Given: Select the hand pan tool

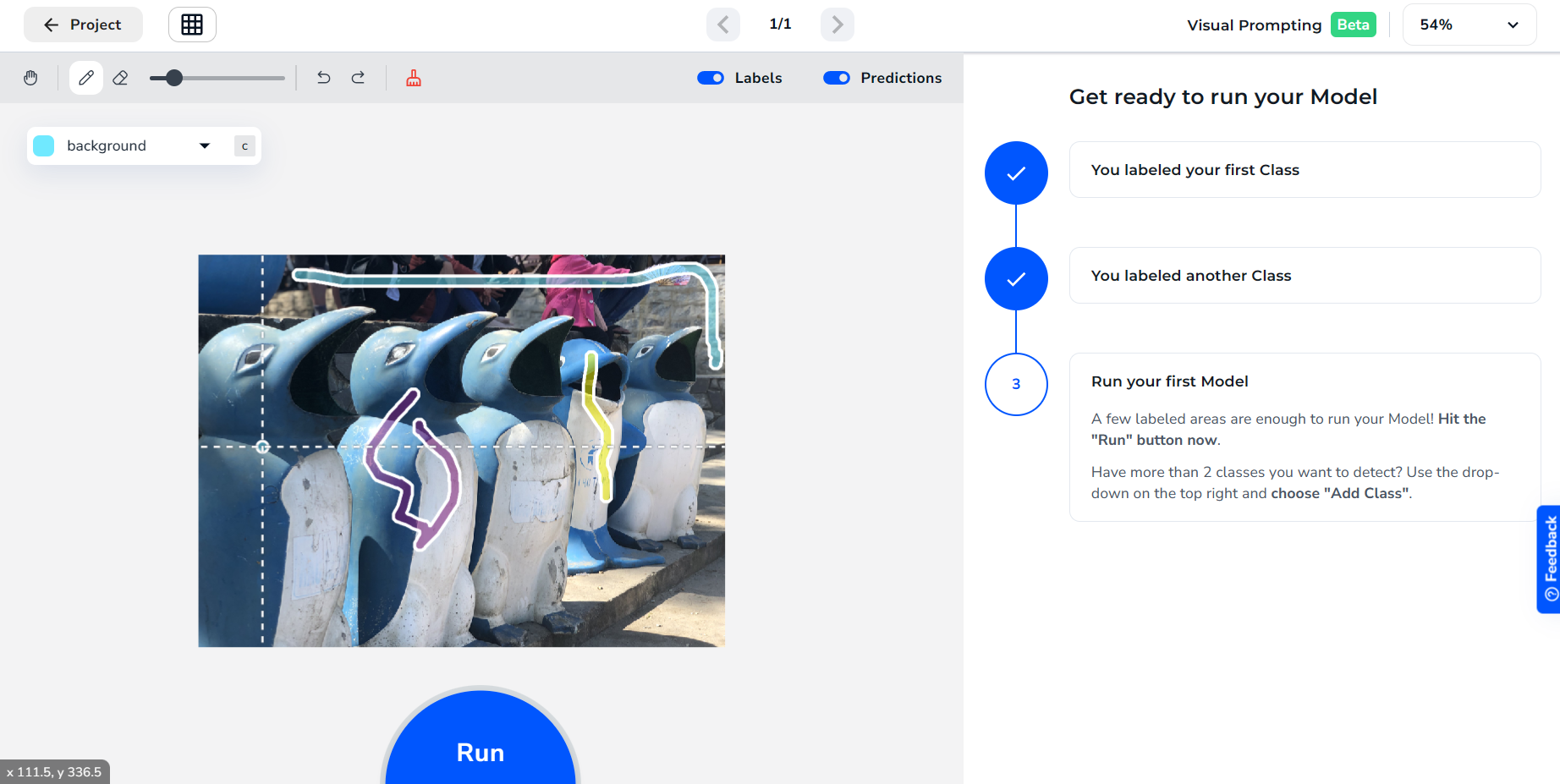Looking at the screenshot, I should pos(30,78).
